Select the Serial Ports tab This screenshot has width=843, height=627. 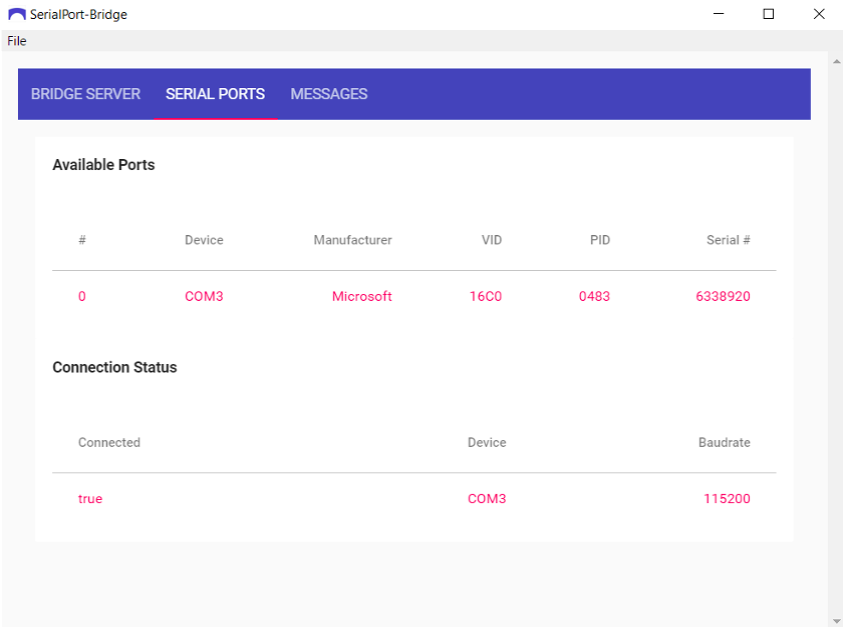215,94
